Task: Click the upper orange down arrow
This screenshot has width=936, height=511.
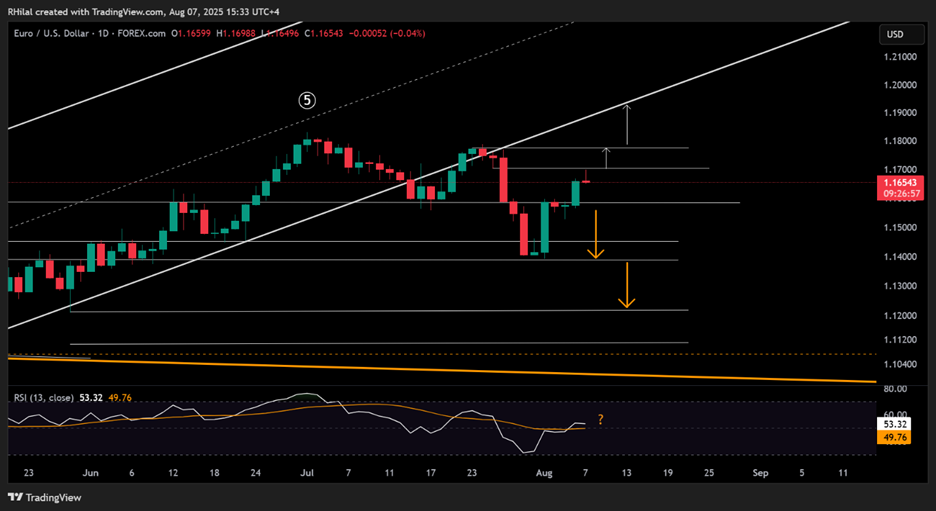Action: coord(595,236)
